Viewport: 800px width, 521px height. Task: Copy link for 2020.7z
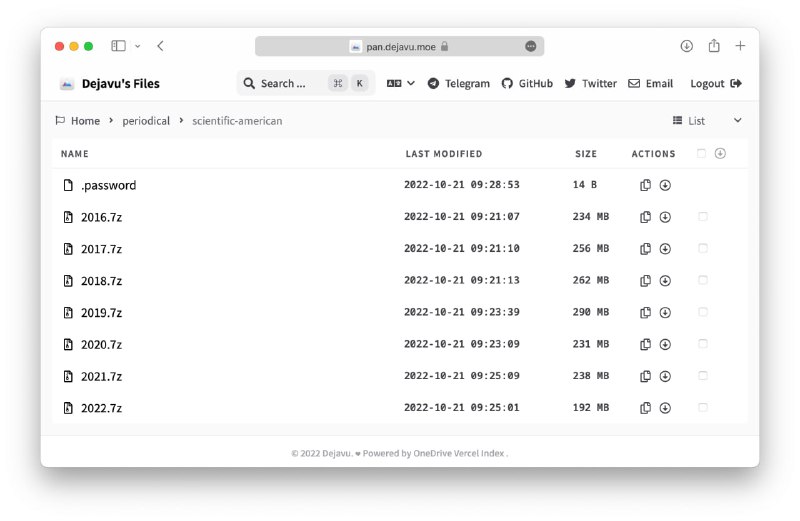pos(645,344)
